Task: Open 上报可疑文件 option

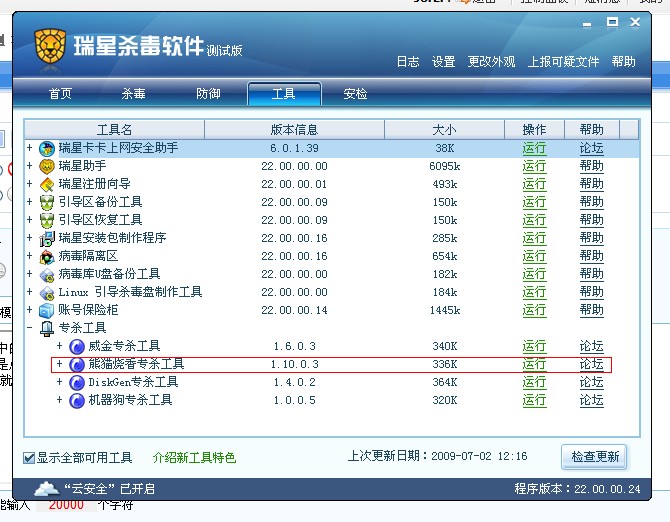Action: click(x=564, y=62)
